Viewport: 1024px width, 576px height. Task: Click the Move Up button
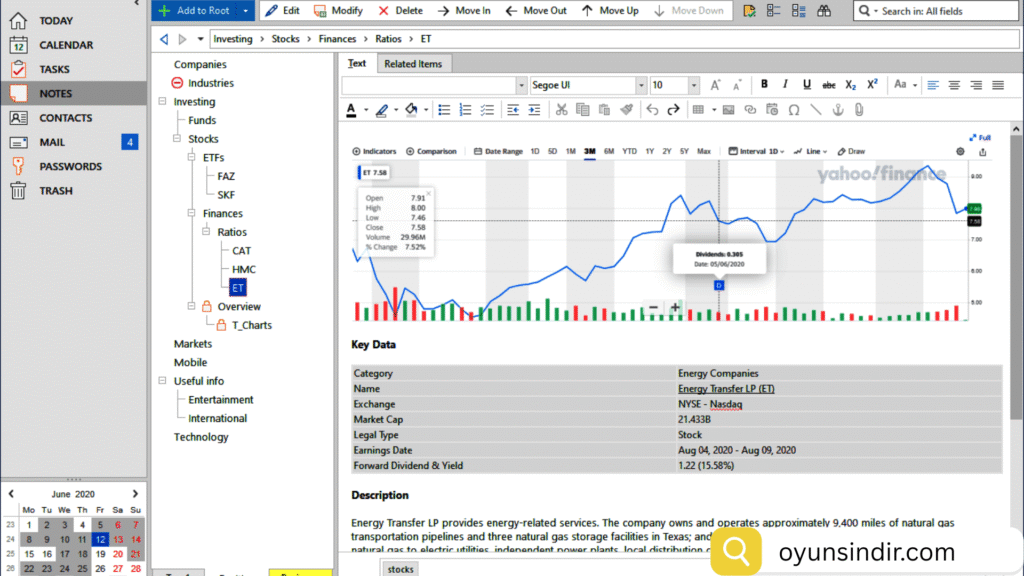click(611, 11)
